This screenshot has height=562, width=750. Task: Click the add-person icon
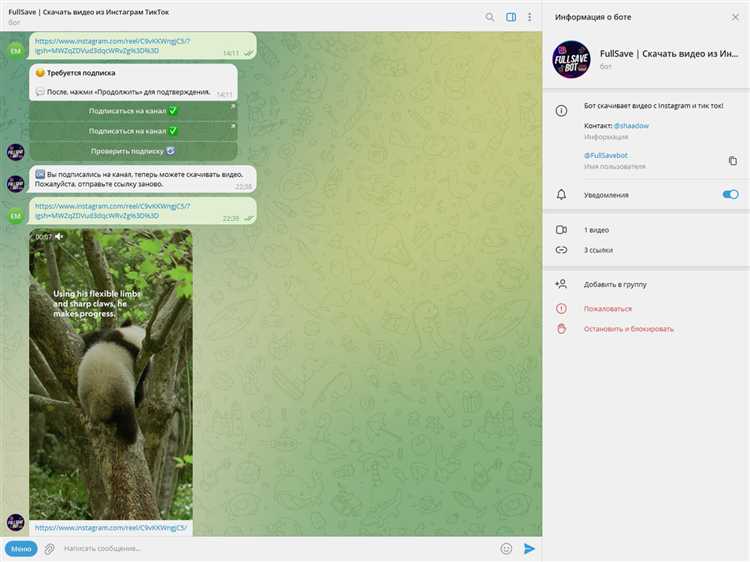coord(561,284)
